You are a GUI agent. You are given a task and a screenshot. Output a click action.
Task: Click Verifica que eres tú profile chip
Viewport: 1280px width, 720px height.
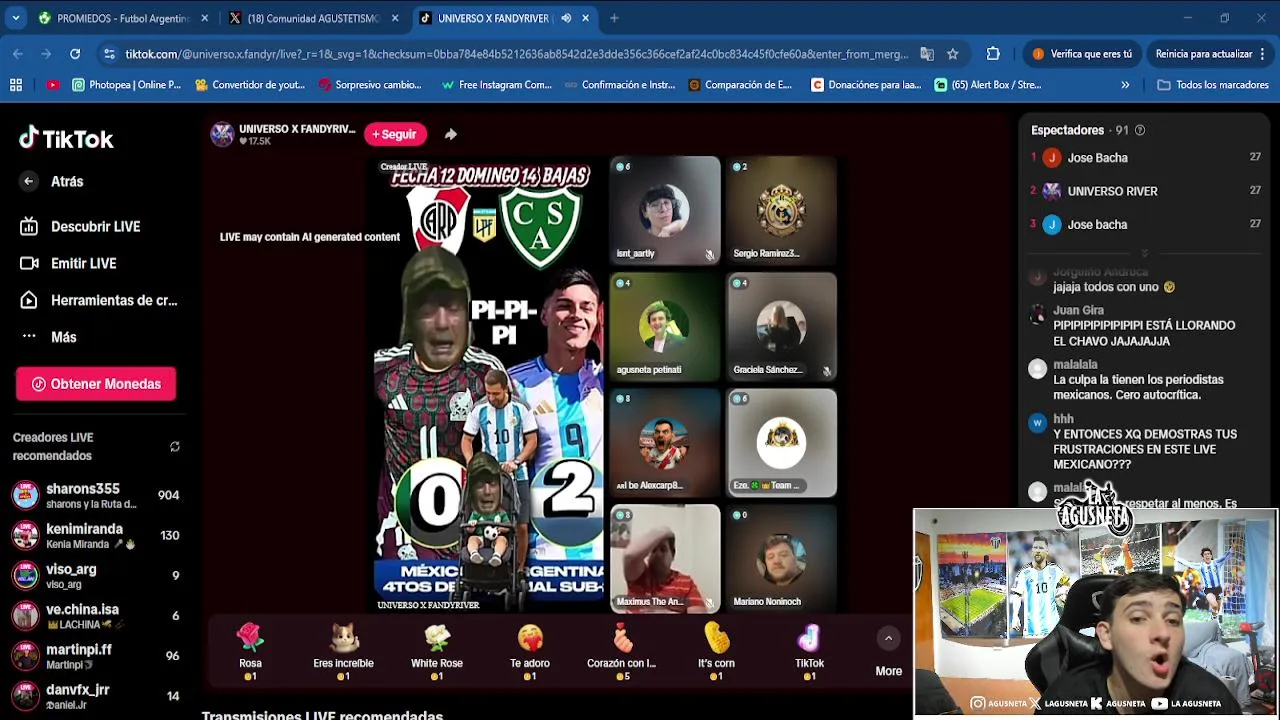click(x=1083, y=54)
